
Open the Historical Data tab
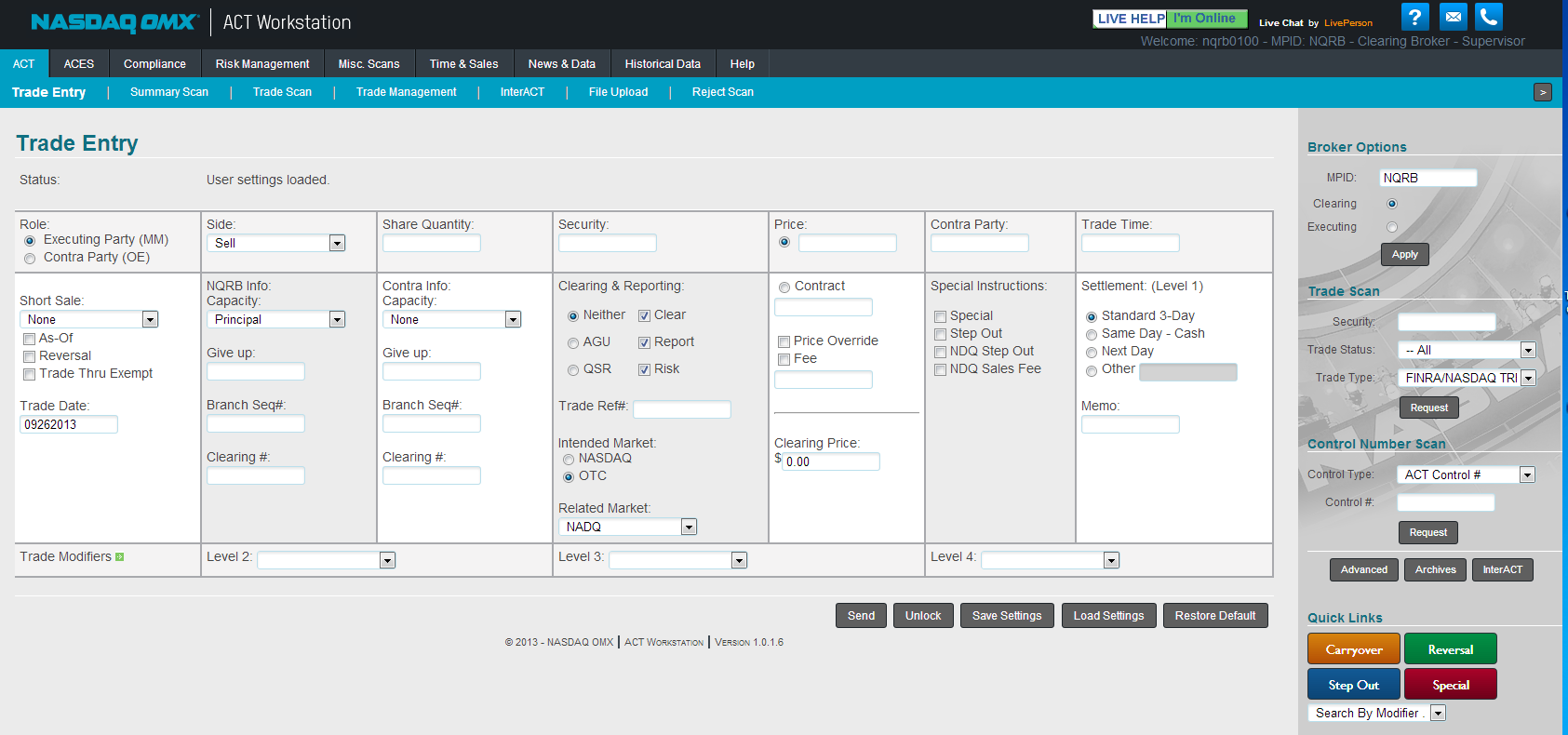tap(663, 64)
